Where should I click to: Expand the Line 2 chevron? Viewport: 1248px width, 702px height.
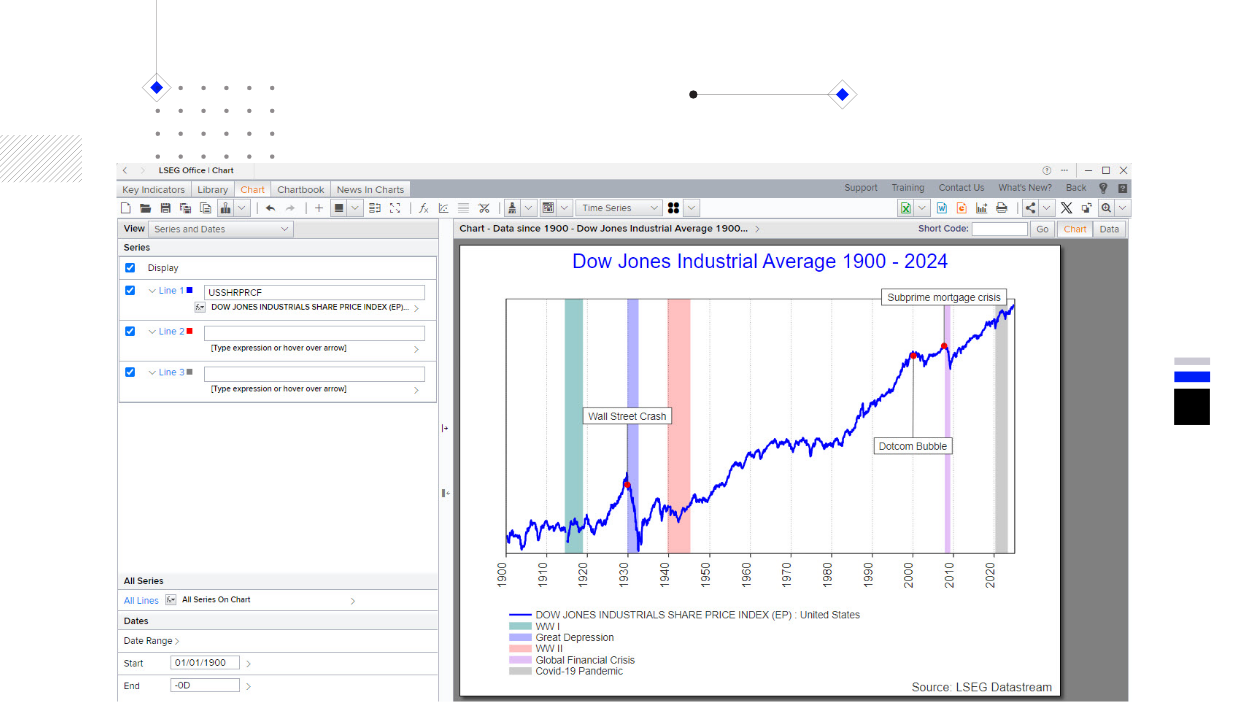tap(152, 331)
